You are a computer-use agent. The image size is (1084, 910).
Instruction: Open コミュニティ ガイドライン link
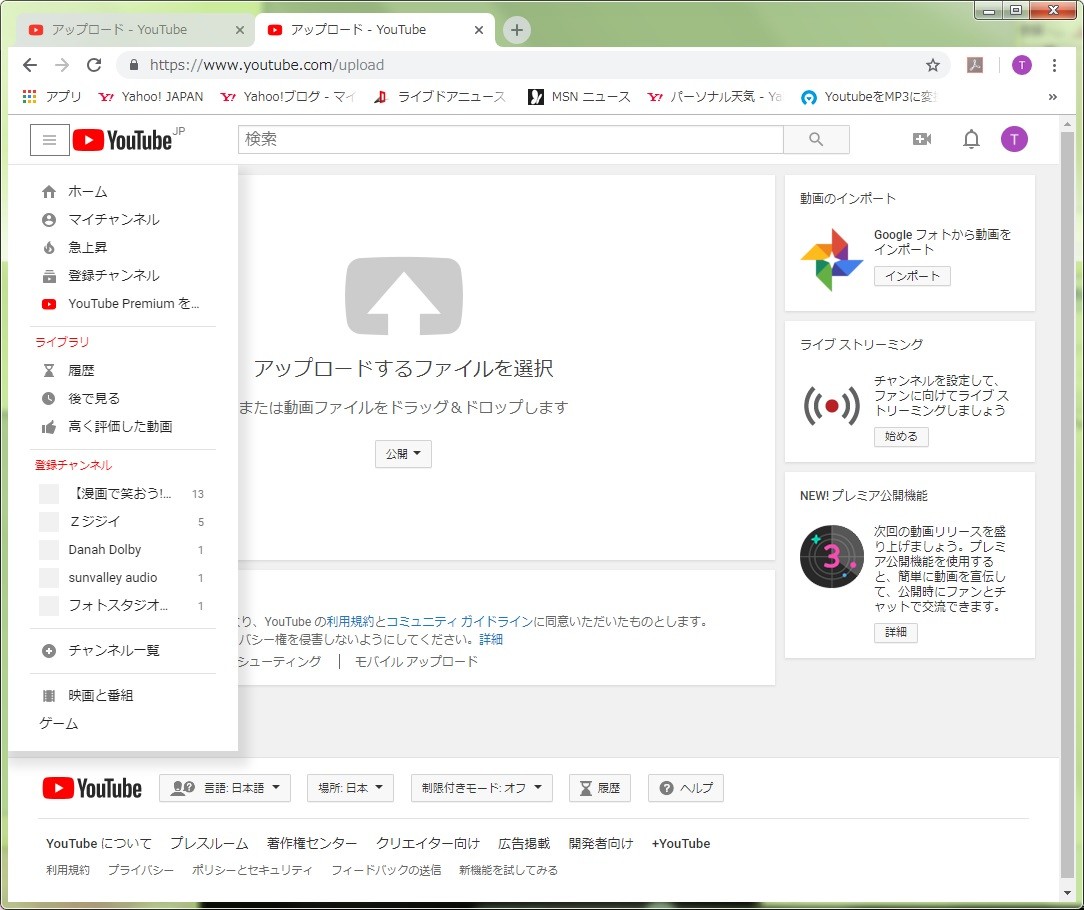pyautogui.click(x=460, y=622)
